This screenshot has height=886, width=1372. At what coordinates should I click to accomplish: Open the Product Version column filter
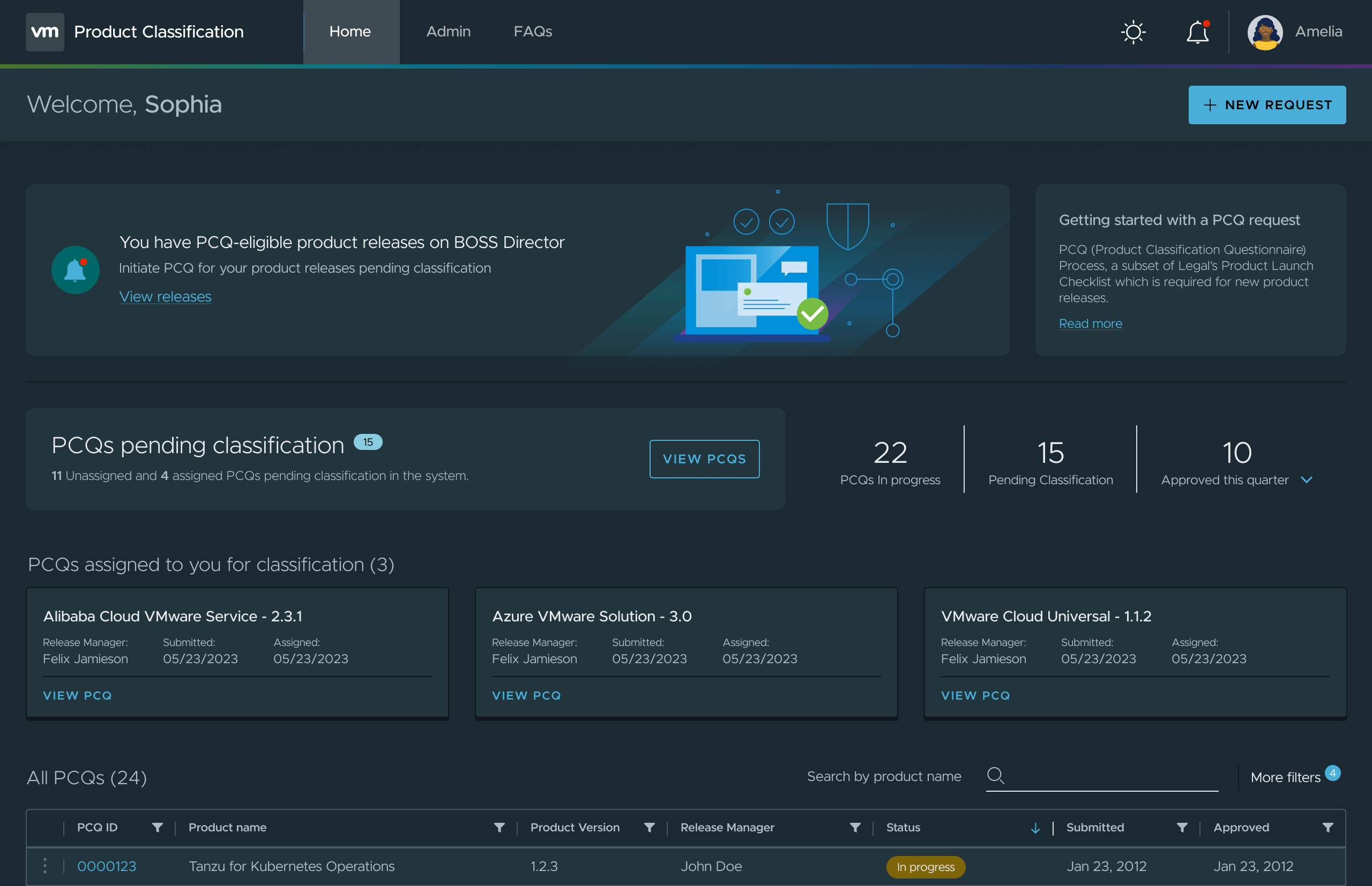[649, 827]
